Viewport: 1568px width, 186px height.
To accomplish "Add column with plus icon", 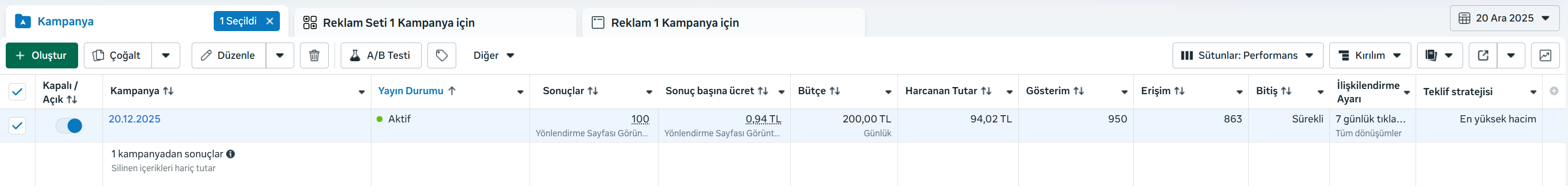I will [x=1554, y=90].
